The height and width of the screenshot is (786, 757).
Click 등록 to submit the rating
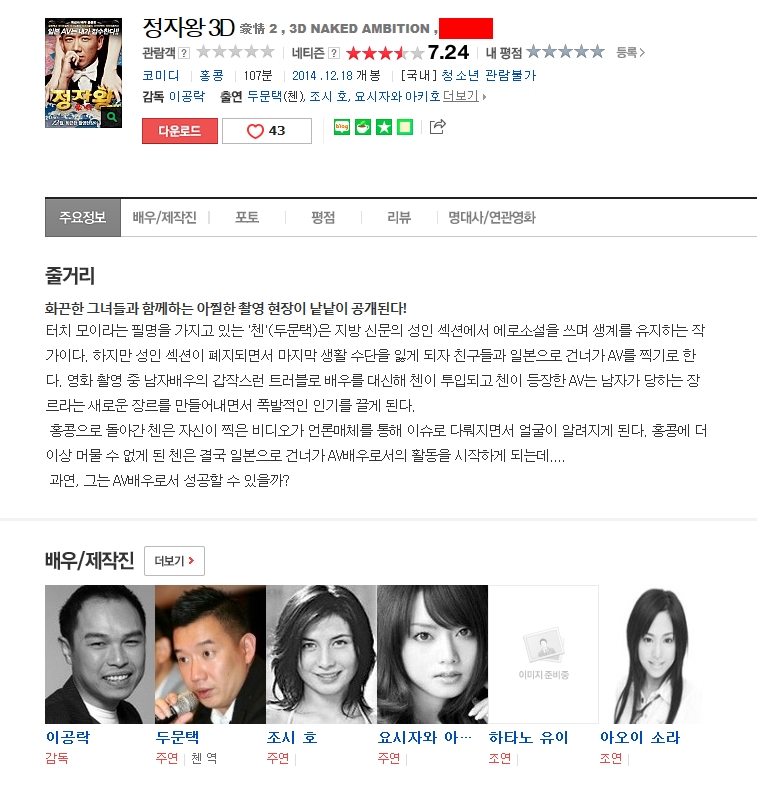tap(630, 52)
